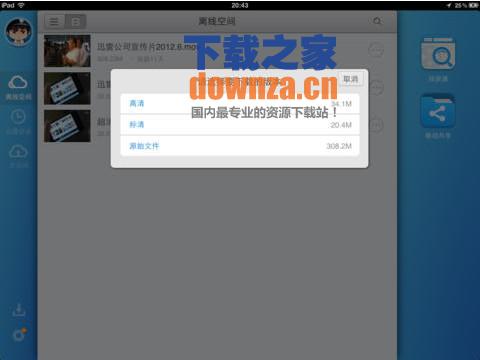
Task: Open the third video thumbnail in list
Action: click(x=67, y=126)
